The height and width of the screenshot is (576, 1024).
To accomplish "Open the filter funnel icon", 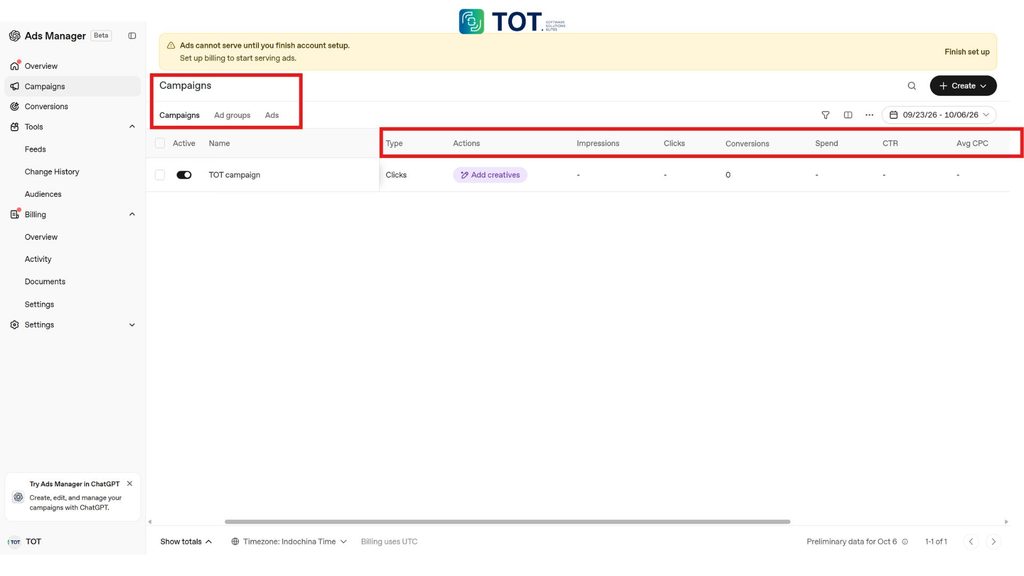I will click(x=825, y=115).
